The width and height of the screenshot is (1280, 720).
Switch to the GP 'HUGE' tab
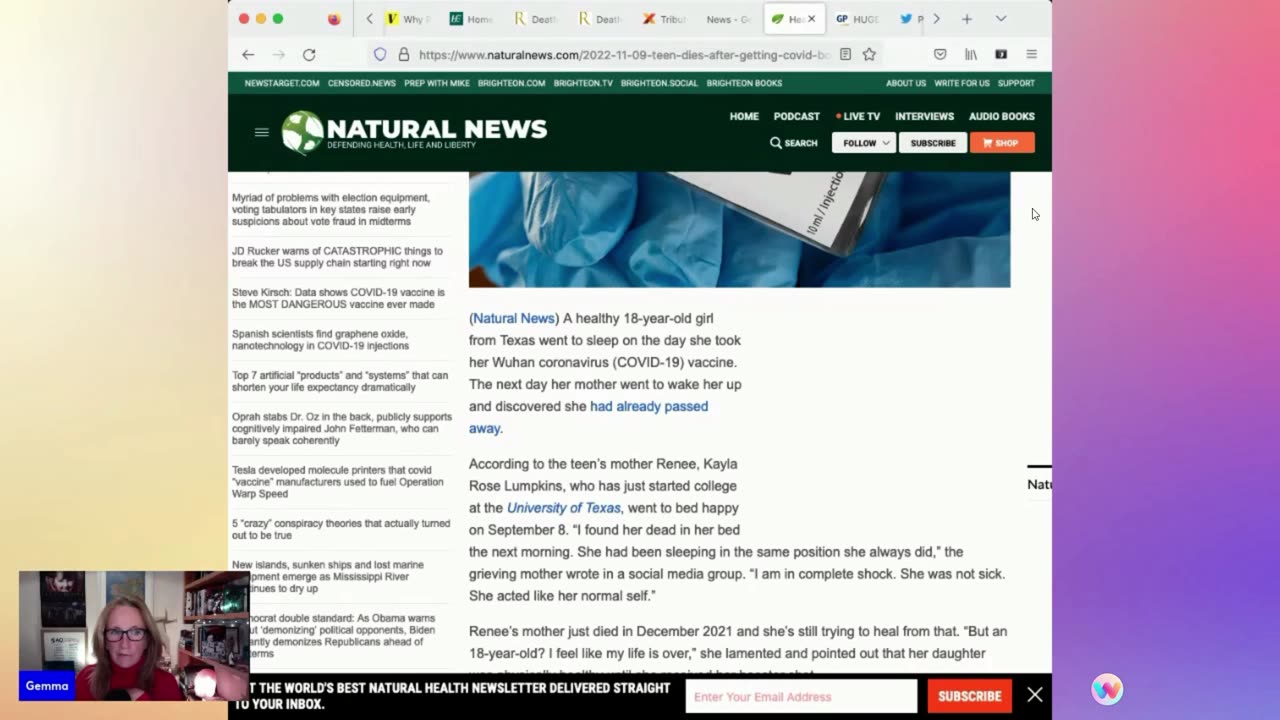point(857,19)
